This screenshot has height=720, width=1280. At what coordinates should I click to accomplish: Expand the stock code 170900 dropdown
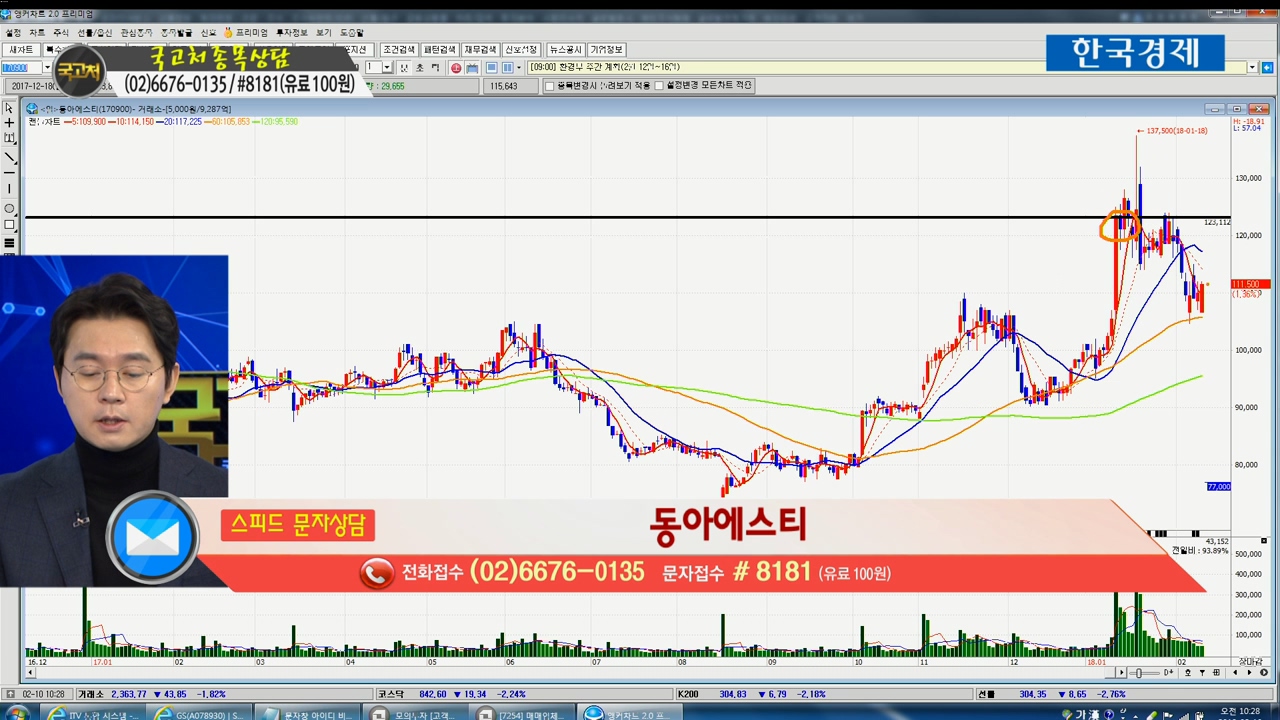46,68
